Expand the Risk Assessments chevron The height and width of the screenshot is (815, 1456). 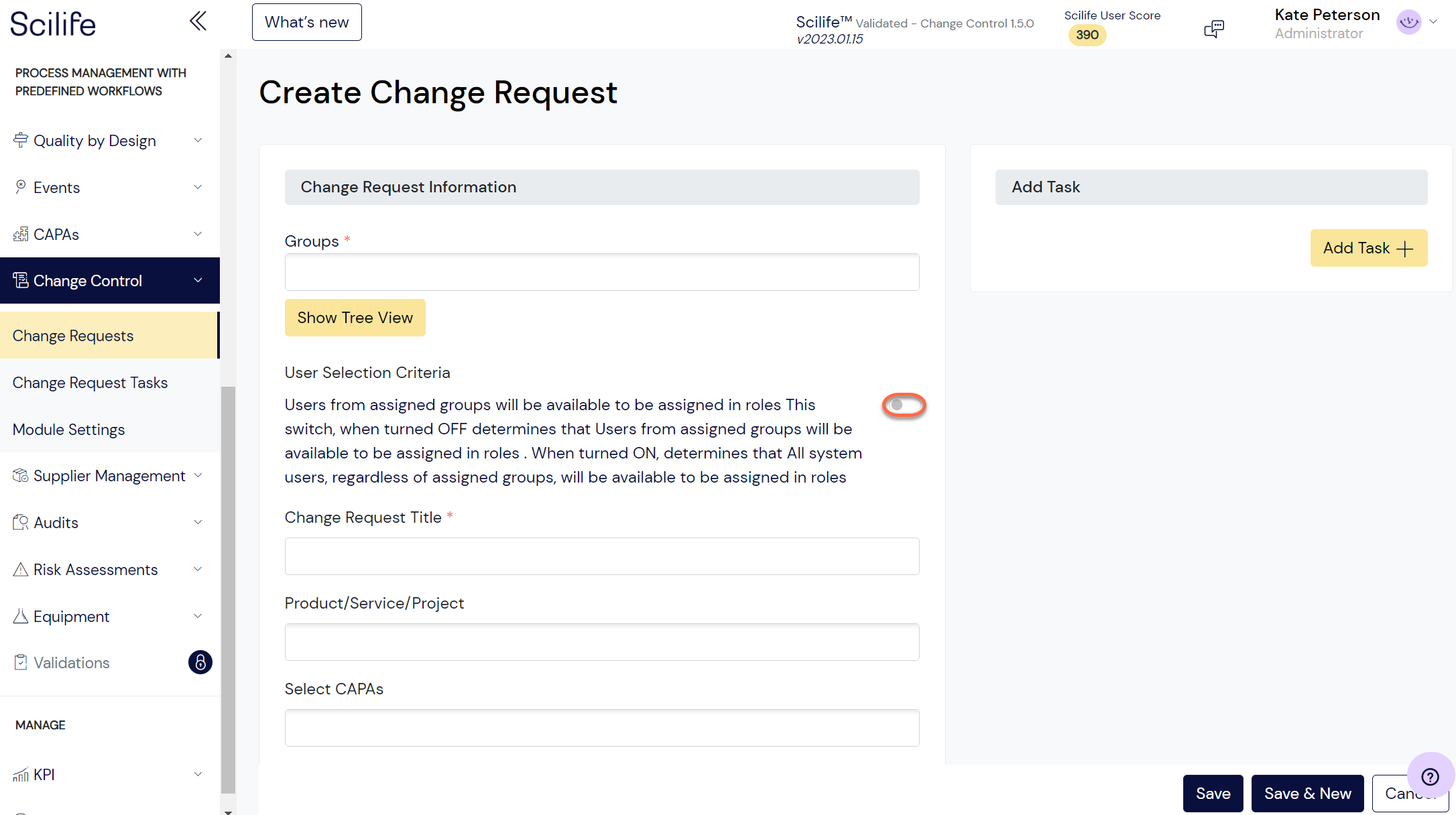coord(198,569)
